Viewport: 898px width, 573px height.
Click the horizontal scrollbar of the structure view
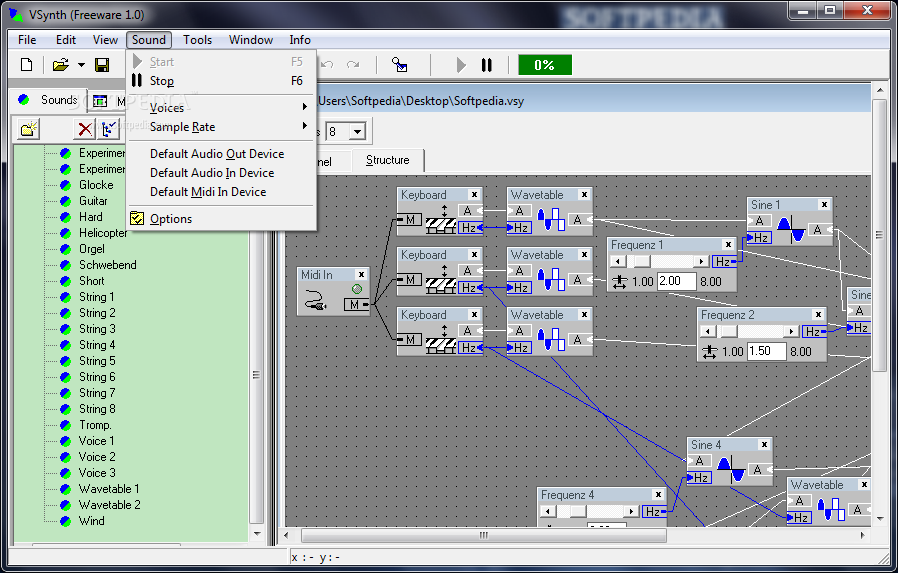484,535
